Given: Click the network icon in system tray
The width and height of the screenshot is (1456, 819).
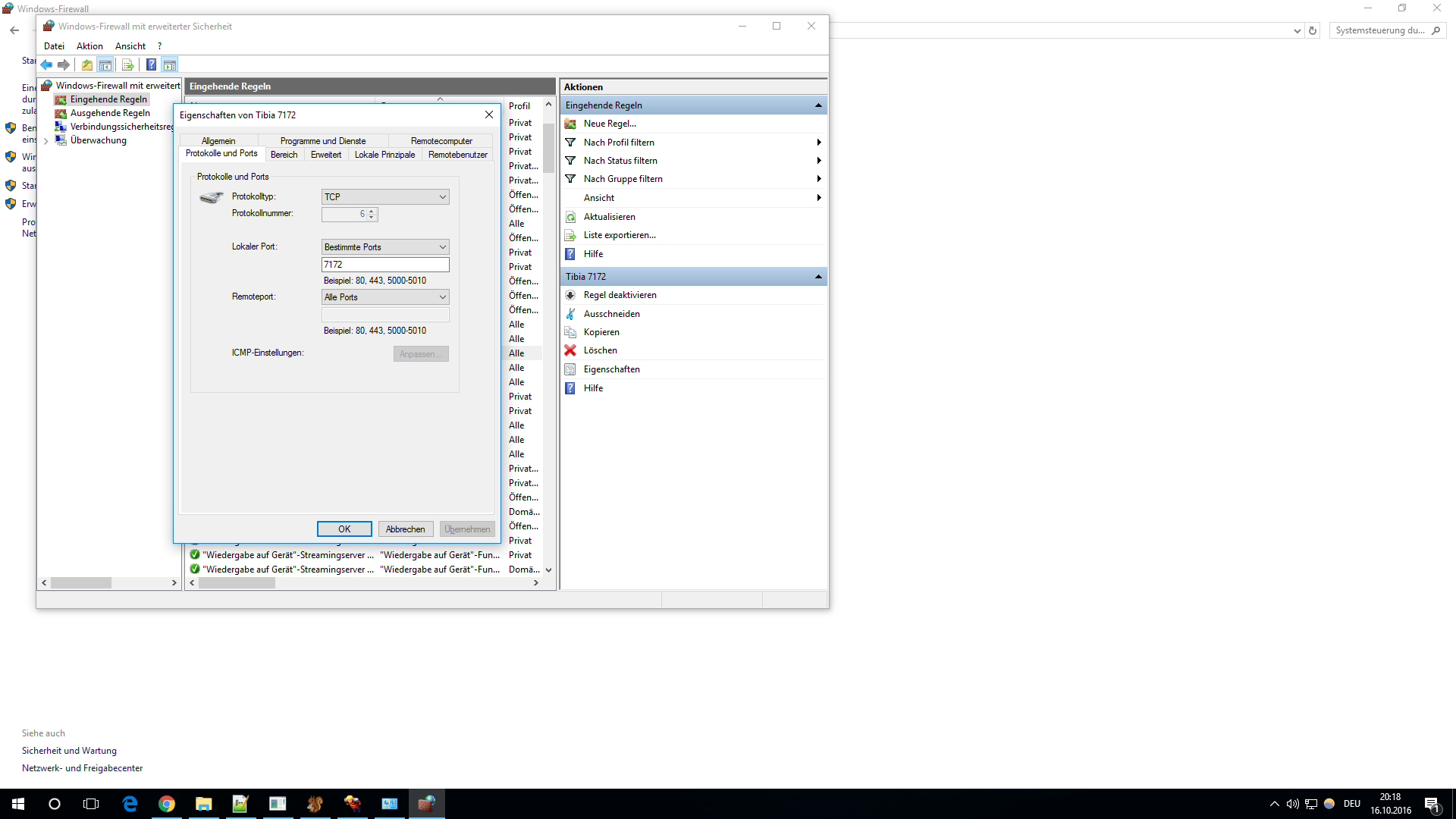Looking at the screenshot, I should 1310,804.
